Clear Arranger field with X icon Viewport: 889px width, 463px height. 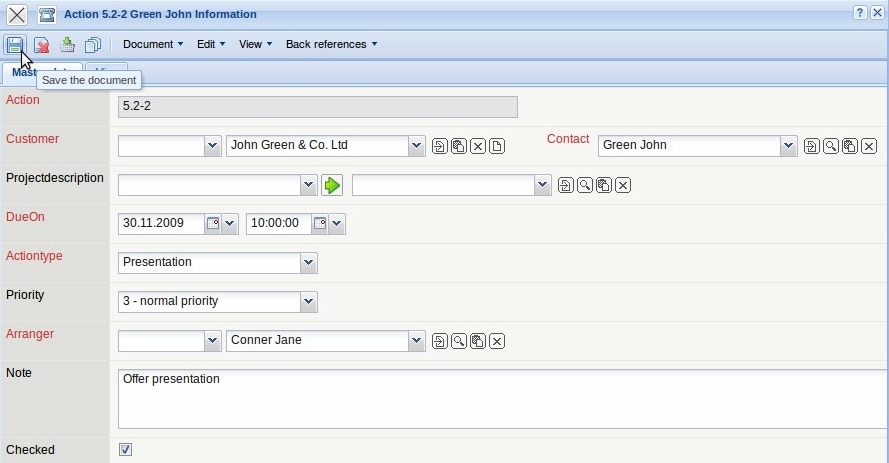coord(497,341)
